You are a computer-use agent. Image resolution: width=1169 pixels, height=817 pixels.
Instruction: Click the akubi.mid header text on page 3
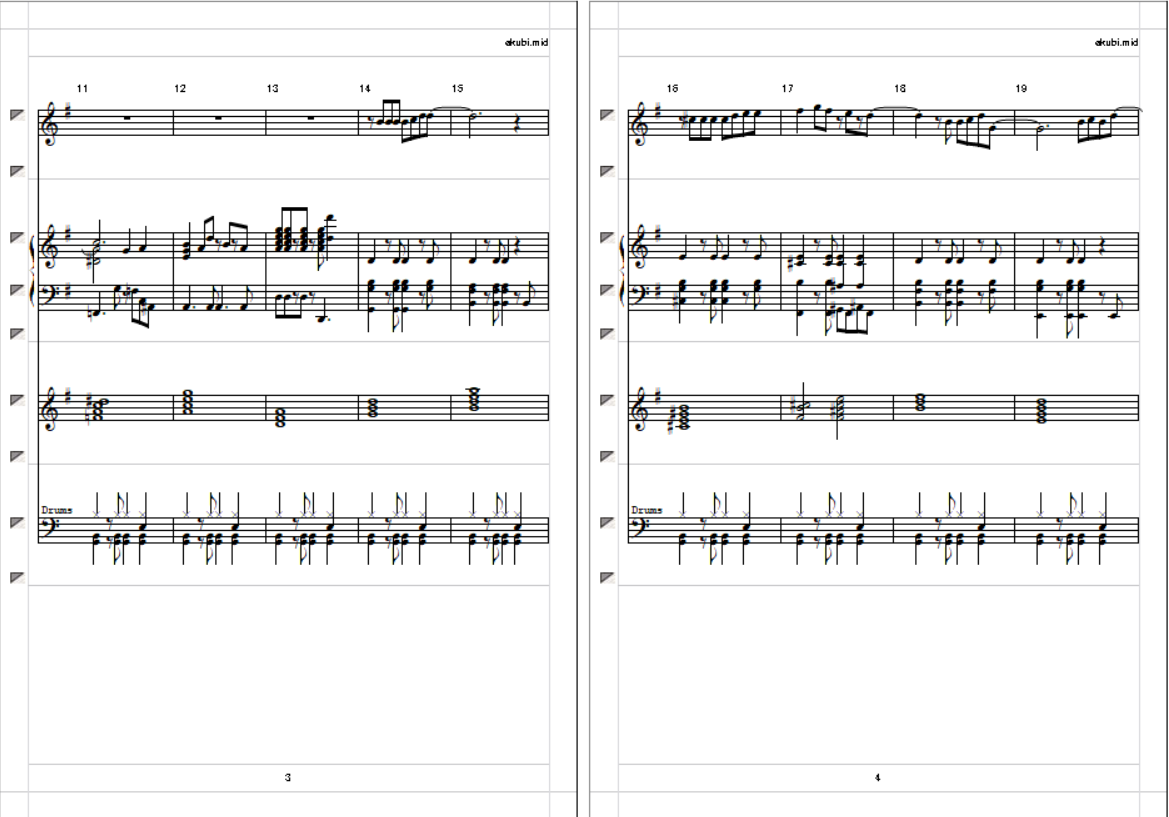526,42
